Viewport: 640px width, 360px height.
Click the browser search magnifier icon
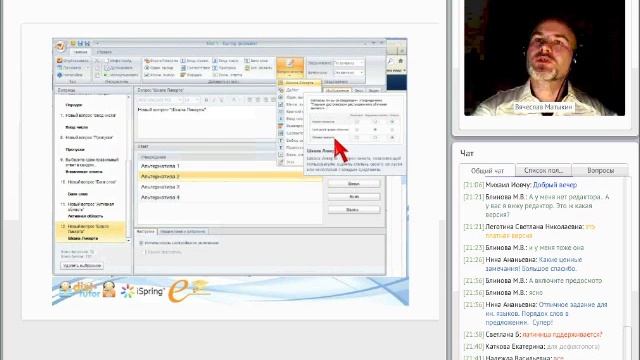[x=391, y=61]
